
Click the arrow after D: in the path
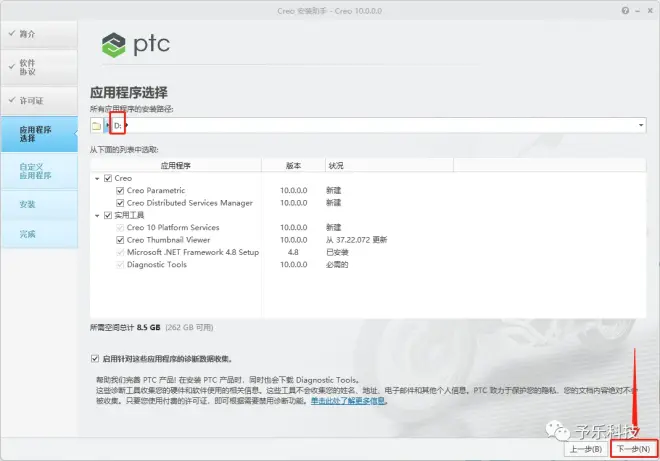126,125
